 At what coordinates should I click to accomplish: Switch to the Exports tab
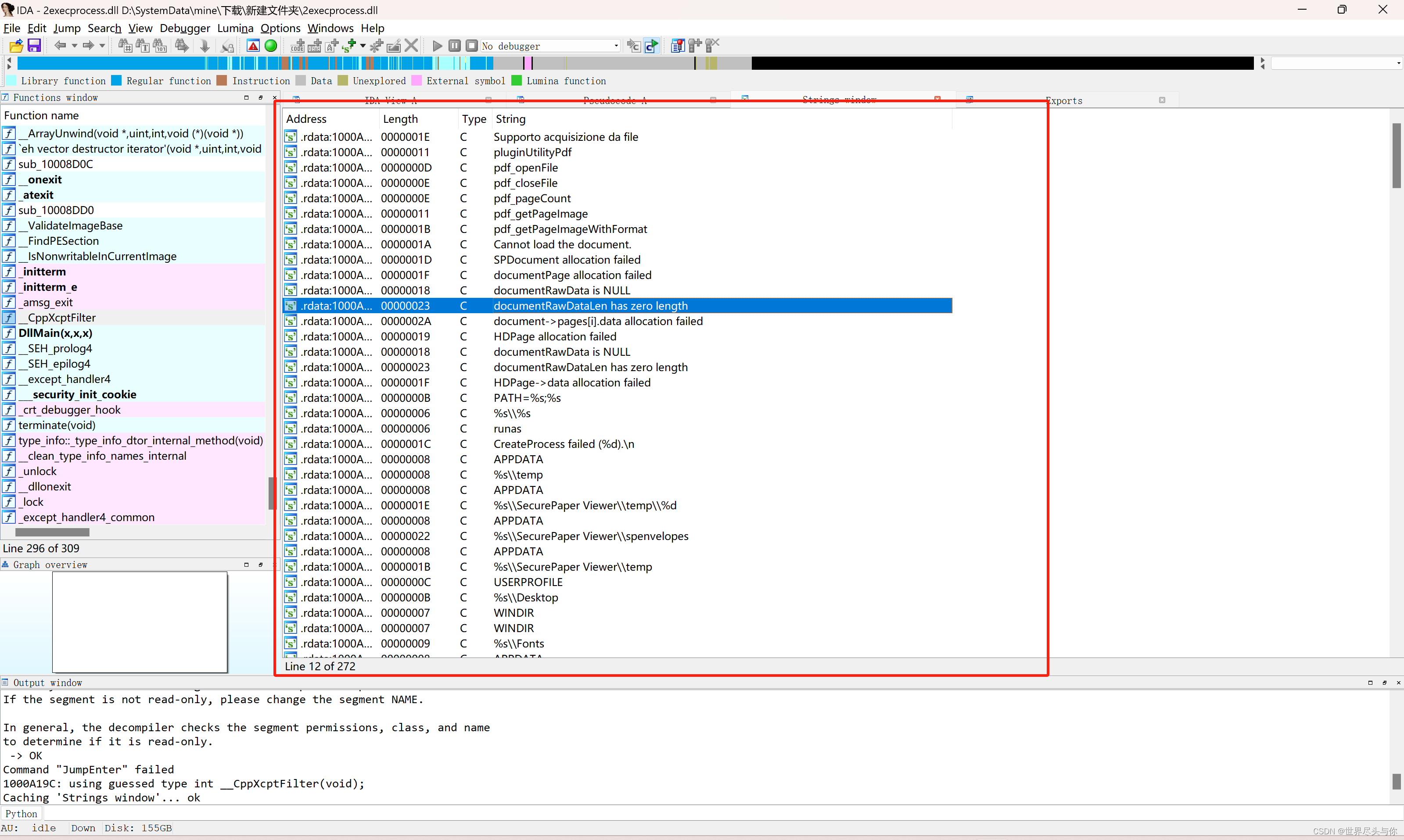[x=1063, y=101]
